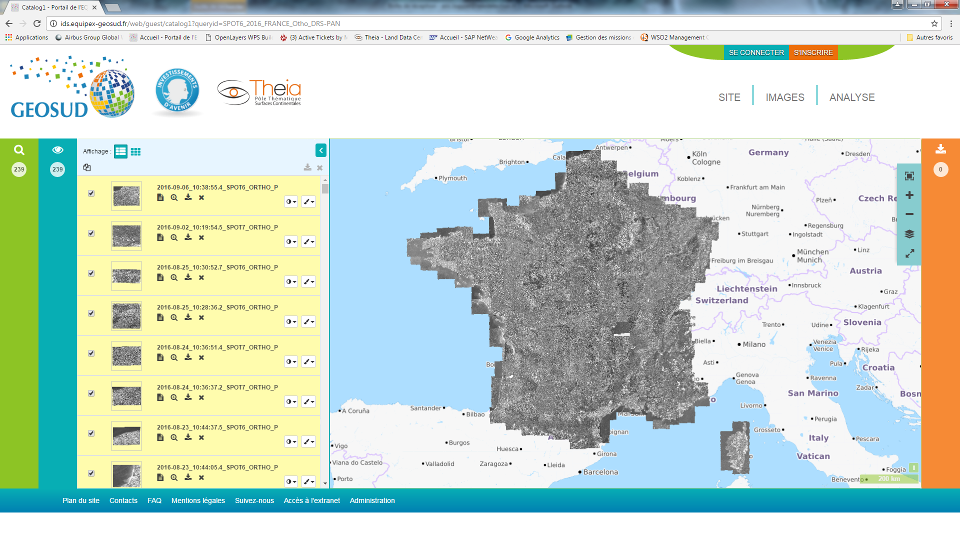Open contrast dropdown for the first image

point(291,201)
